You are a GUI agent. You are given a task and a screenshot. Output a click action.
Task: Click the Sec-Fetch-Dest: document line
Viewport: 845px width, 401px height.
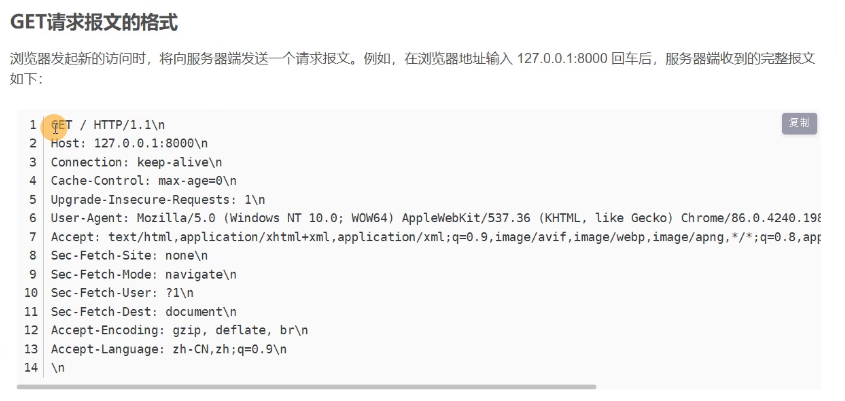tap(143, 312)
